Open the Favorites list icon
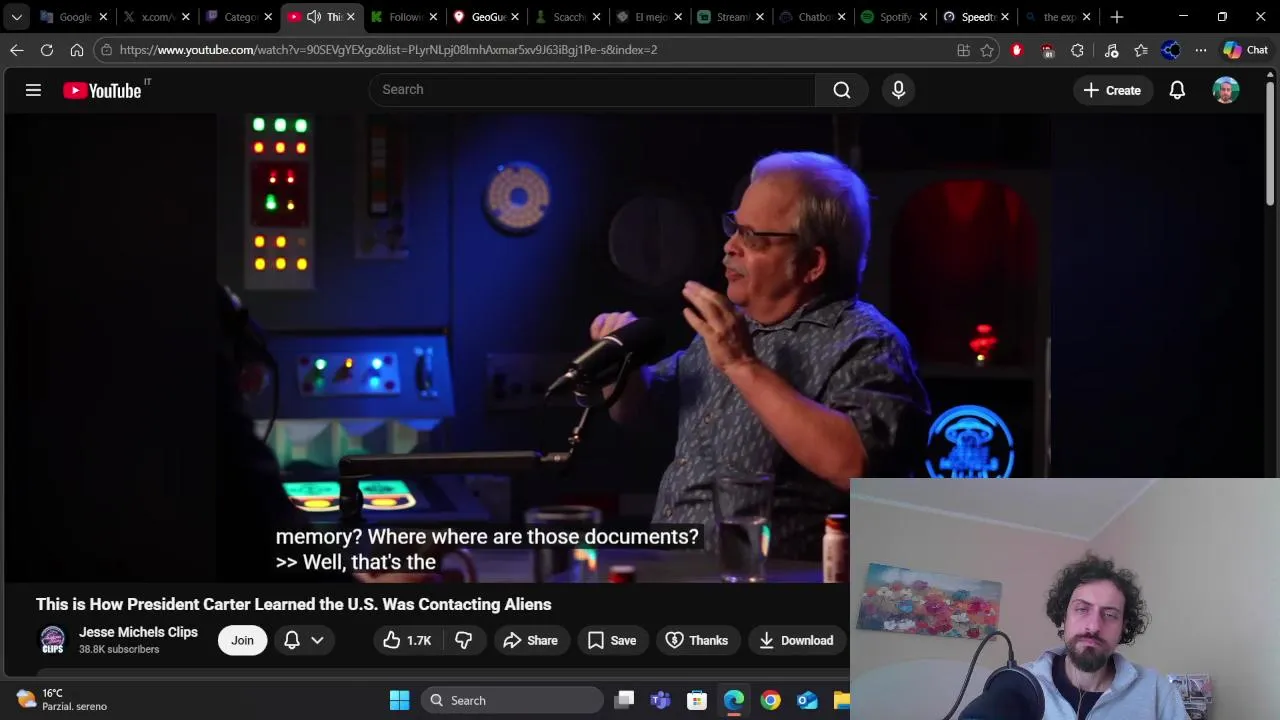Viewport: 1280px width, 720px height. tap(1141, 50)
